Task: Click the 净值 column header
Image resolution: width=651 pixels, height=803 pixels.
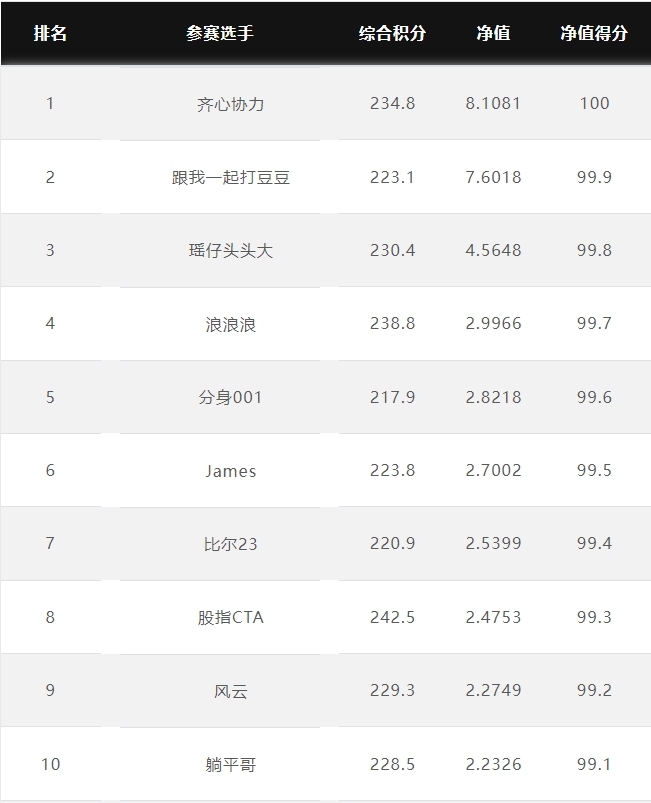Action: pyautogui.click(x=493, y=33)
